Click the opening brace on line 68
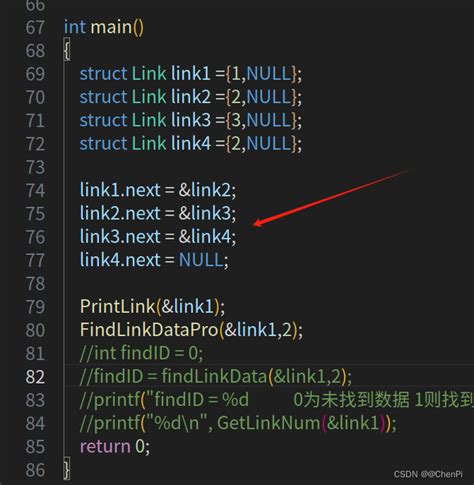 point(67,50)
